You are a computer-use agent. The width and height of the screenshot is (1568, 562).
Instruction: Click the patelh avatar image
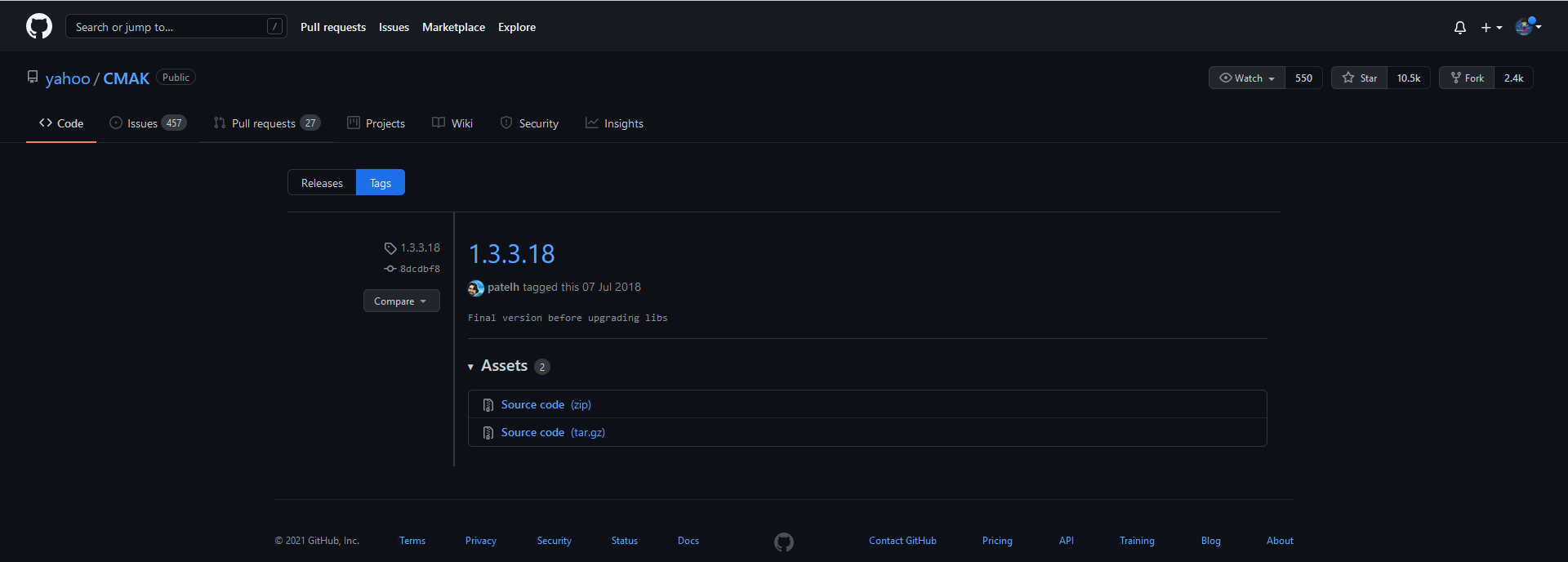click(476, 288)
